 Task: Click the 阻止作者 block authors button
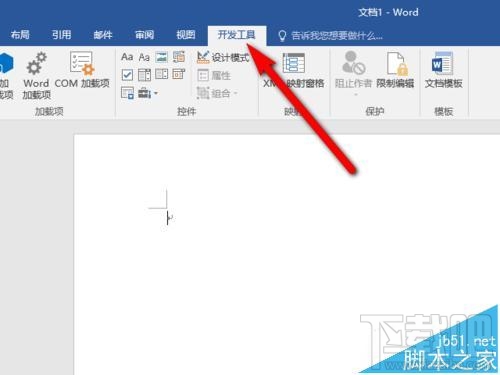(353, 73)
